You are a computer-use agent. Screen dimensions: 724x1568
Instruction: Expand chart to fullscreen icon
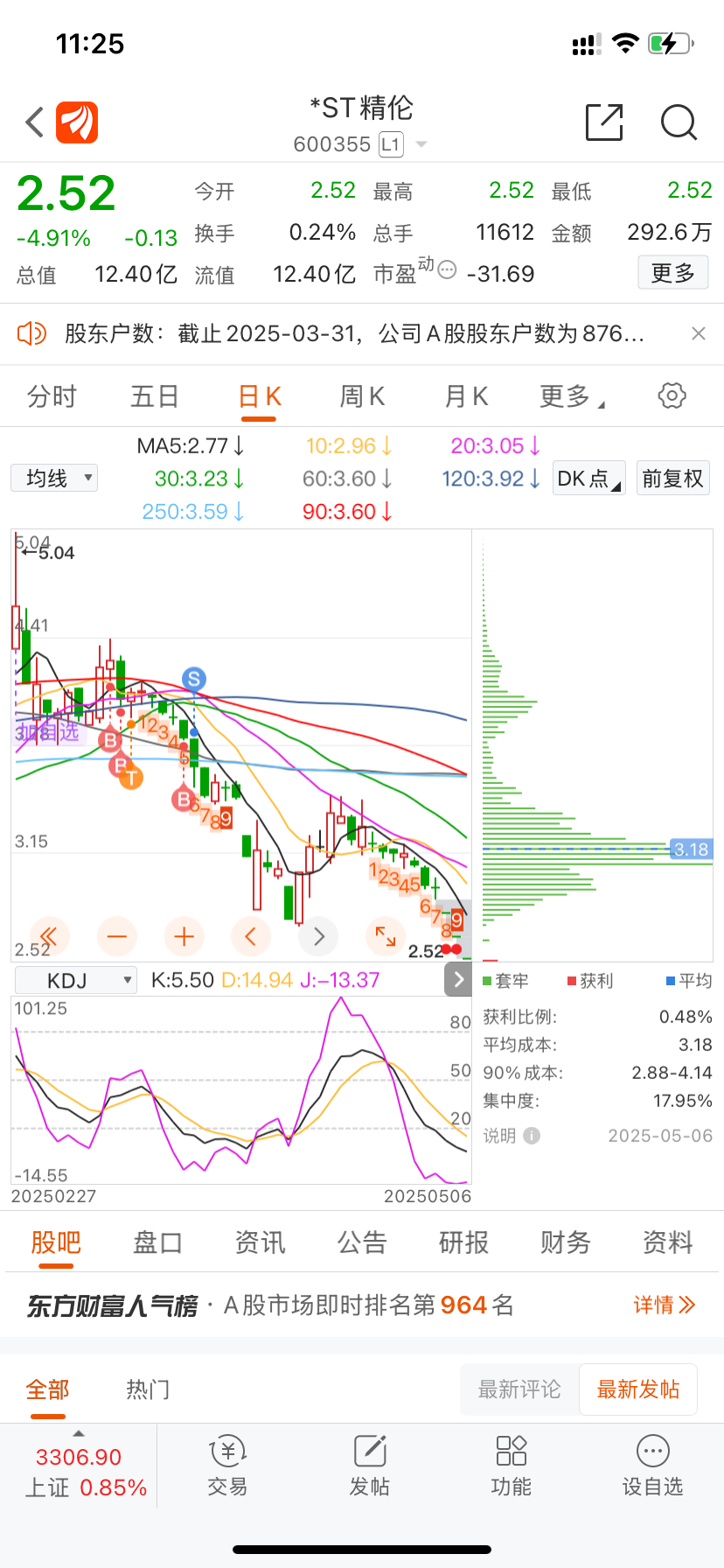click(x=386, y=937)
